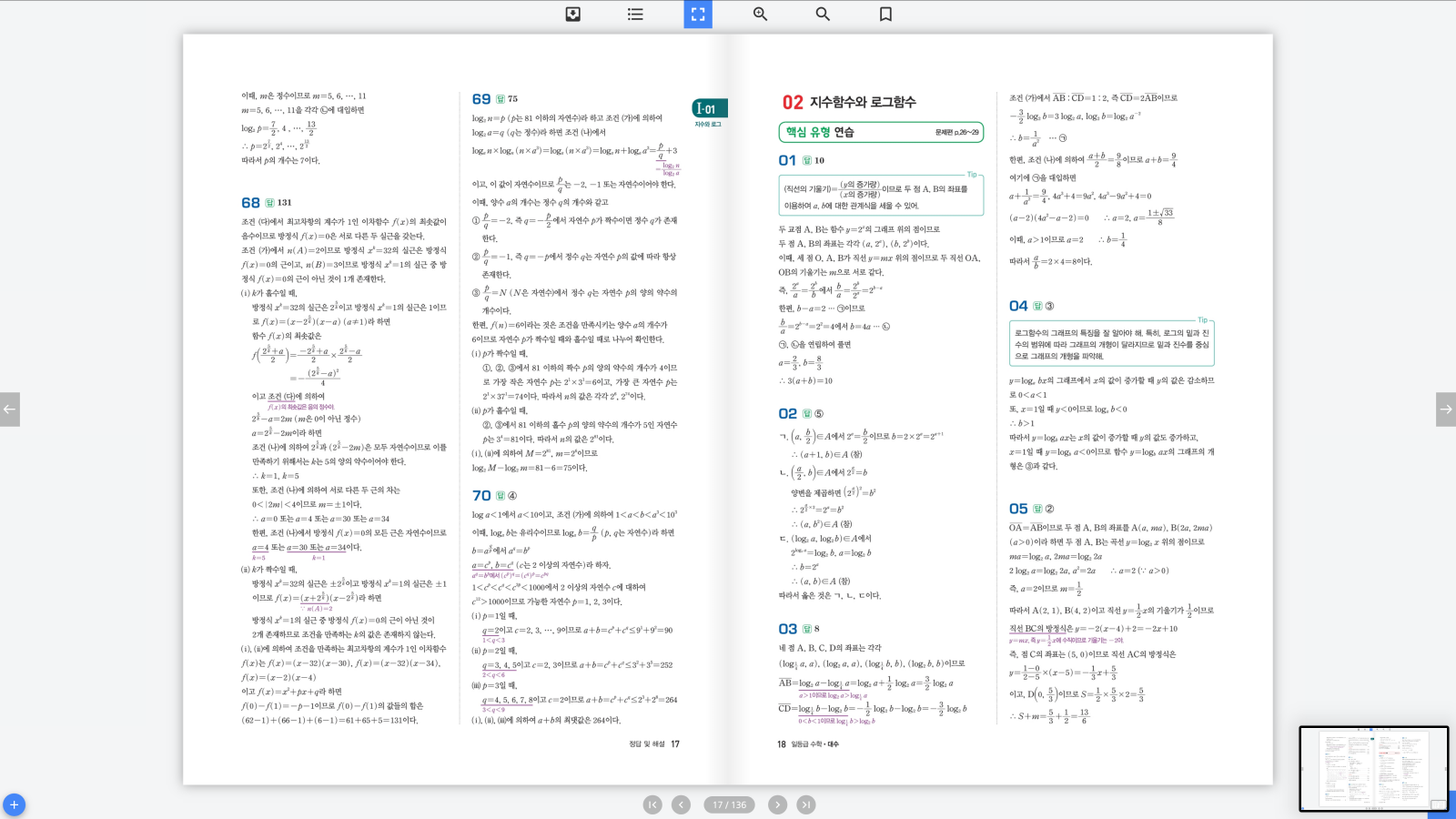
Task: Click the I-01 chapter tab marker
Action: 709,109
